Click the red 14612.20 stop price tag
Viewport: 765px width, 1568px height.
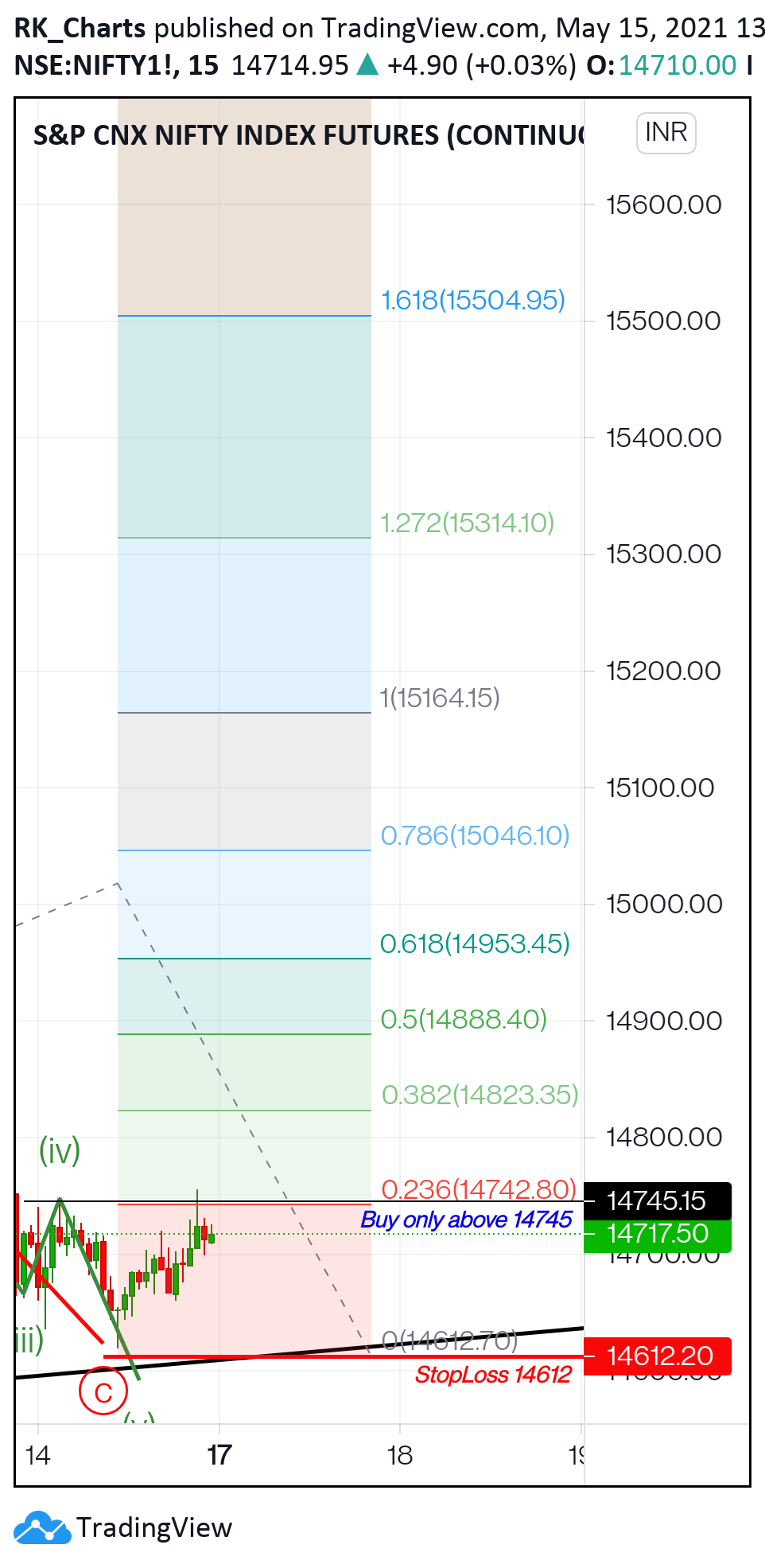[657, 1356]
